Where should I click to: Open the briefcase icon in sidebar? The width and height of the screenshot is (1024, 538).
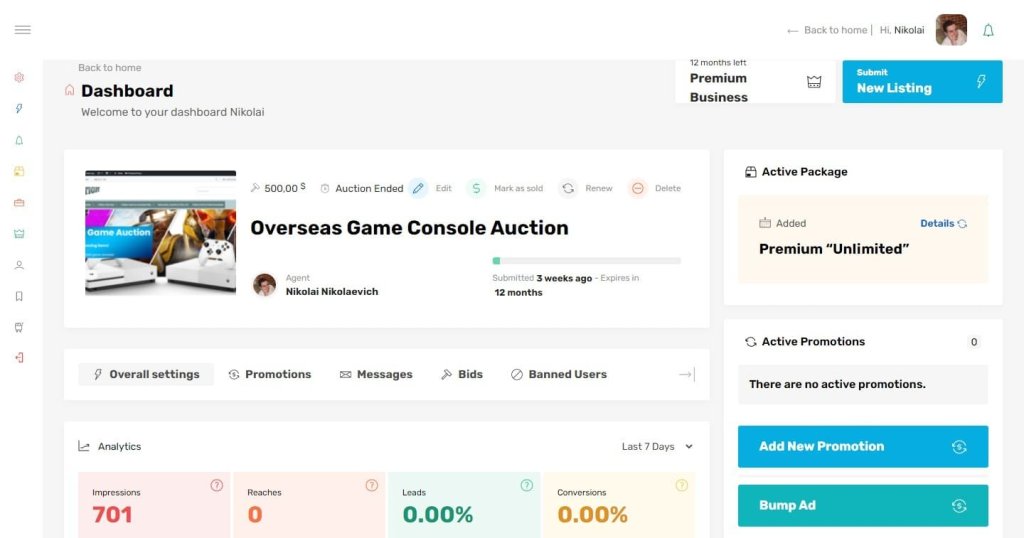point(19,202)
